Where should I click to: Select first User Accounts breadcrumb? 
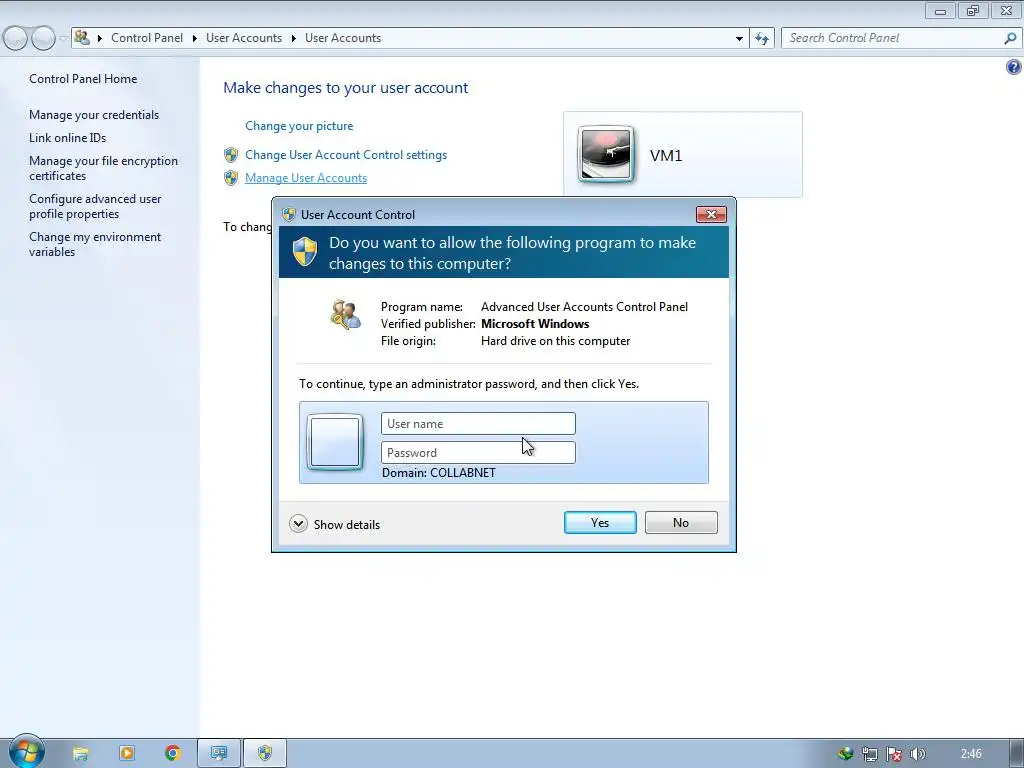(x=244, y=38)
